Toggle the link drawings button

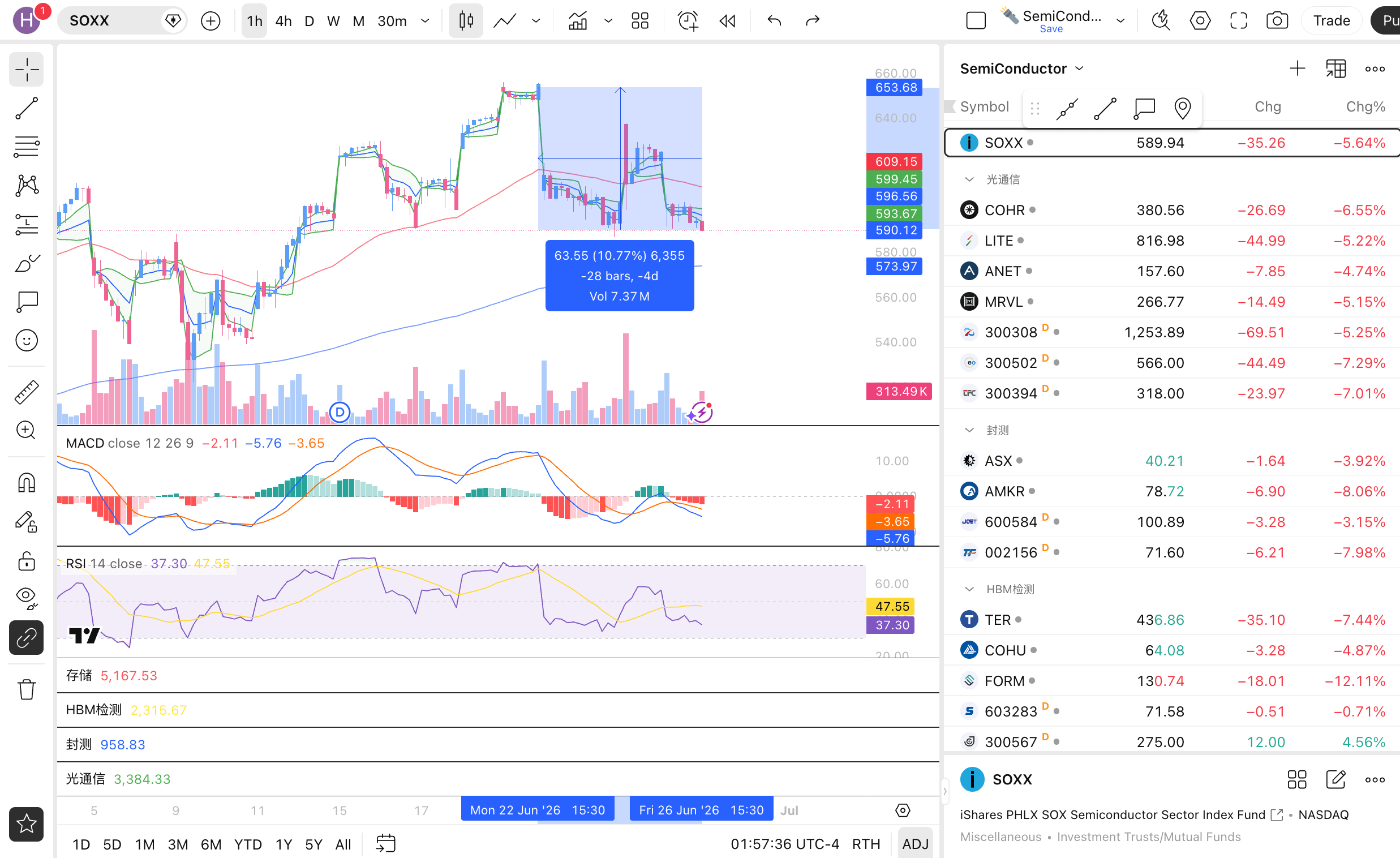(26, 638)
